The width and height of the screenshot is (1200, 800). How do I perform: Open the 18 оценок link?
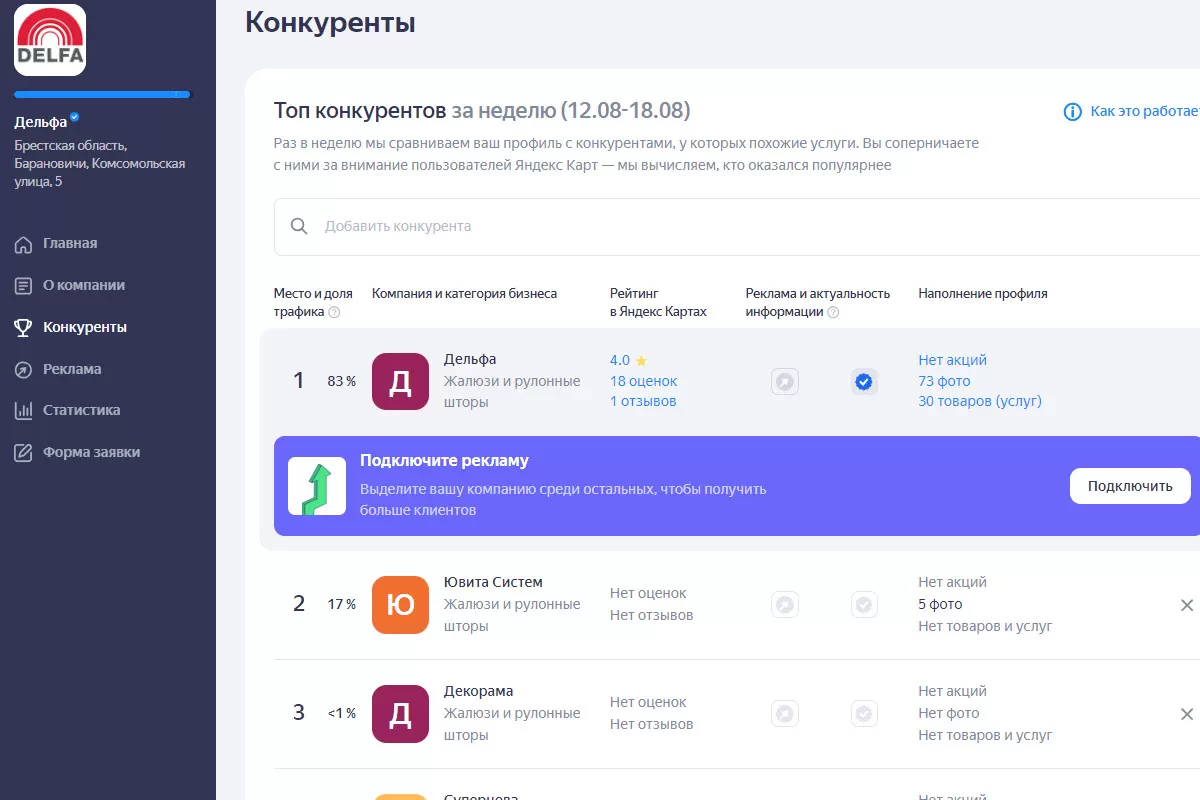click(x=643, y=381)
